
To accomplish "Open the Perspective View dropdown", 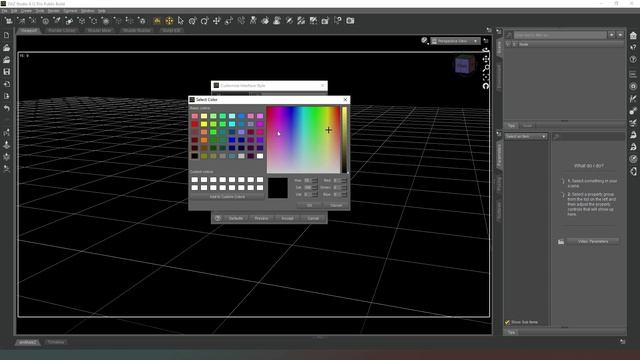I will (x=455, y=41).
